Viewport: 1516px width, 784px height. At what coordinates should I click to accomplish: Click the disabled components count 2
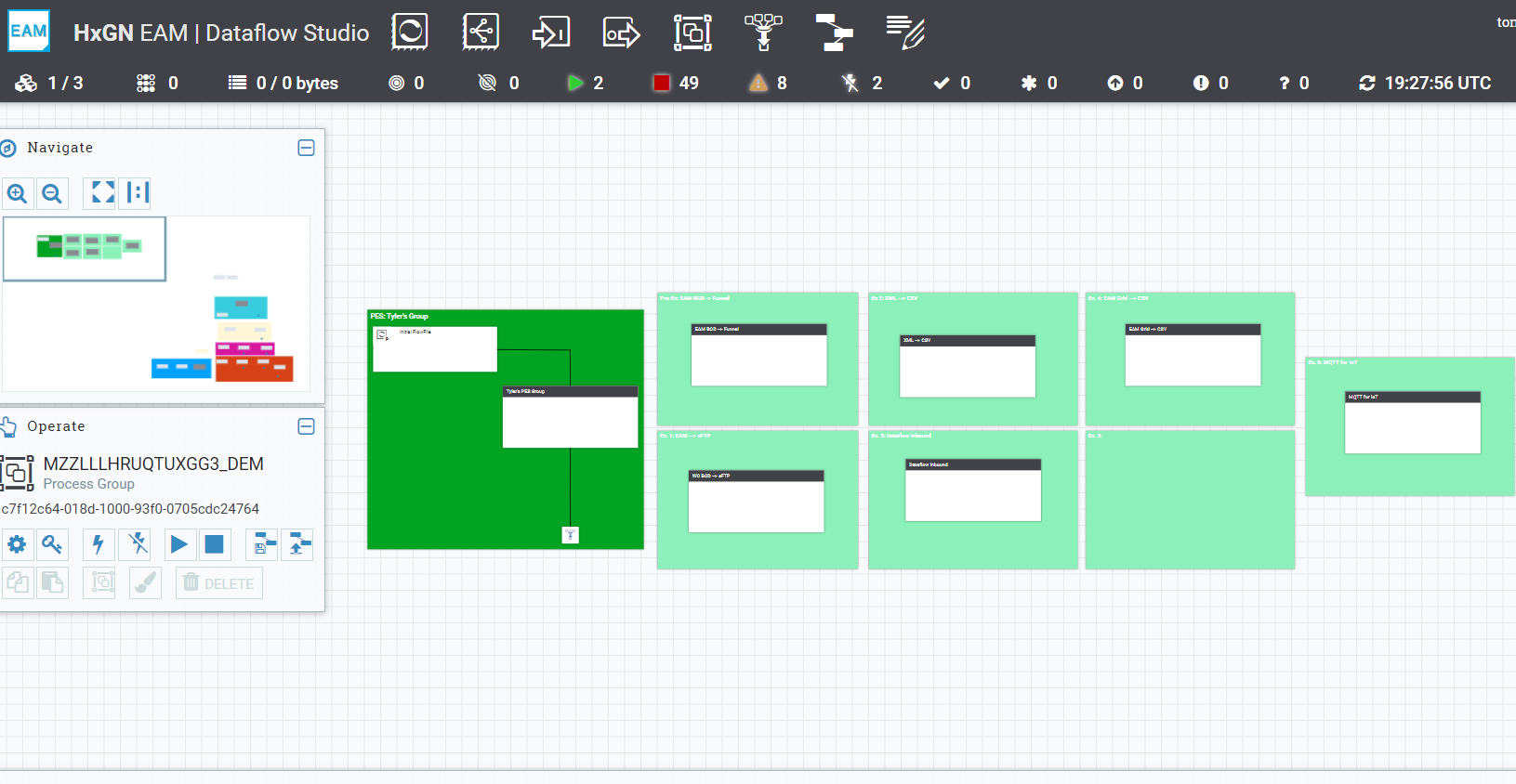click(x=862, y=83)
